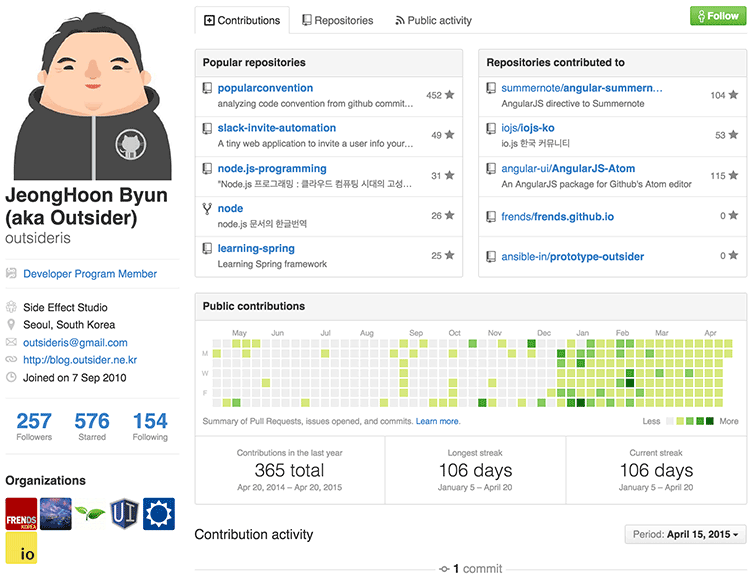Click the Side Effect Studio company text

[x=65, y=307]
